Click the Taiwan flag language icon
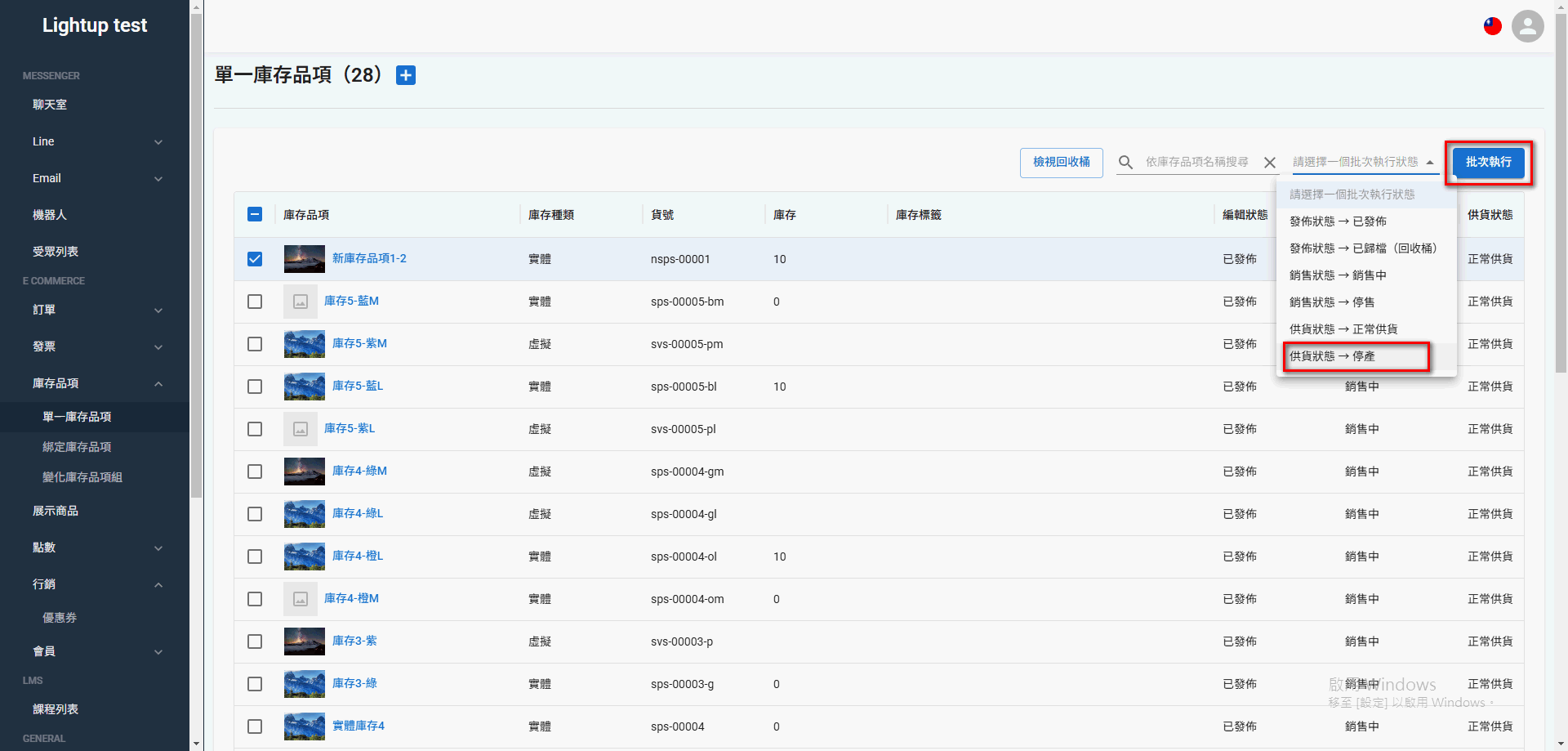Screen dimensions: 1568x751 tap(1492, 26)
